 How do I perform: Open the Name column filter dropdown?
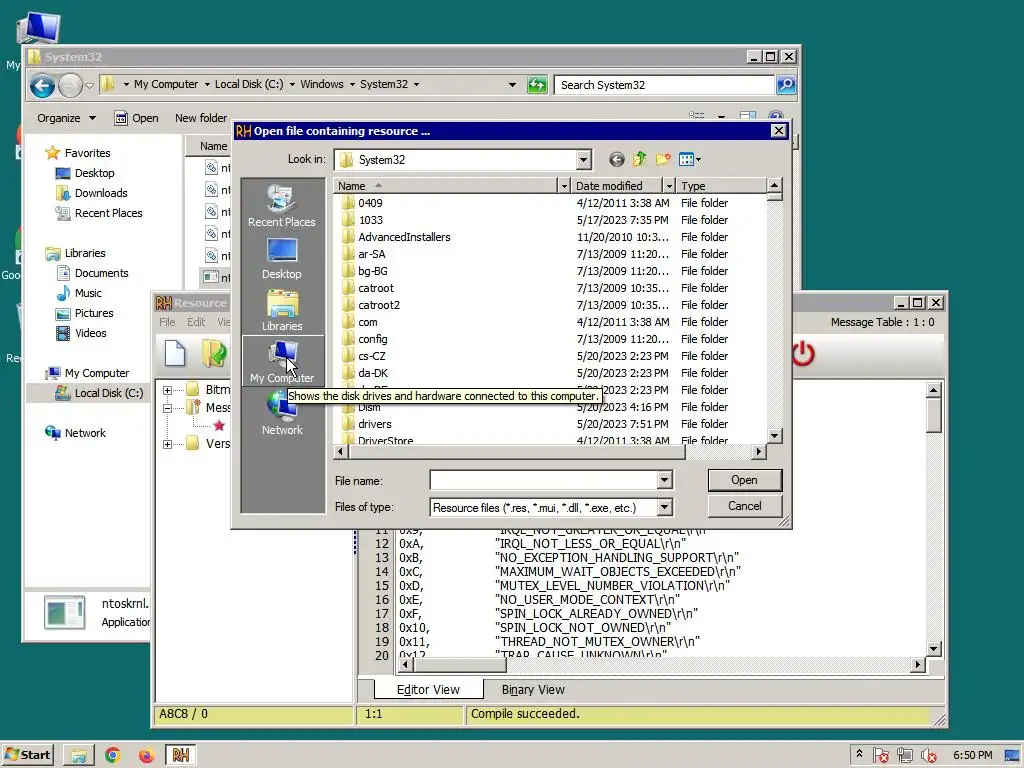pos(564,186)
